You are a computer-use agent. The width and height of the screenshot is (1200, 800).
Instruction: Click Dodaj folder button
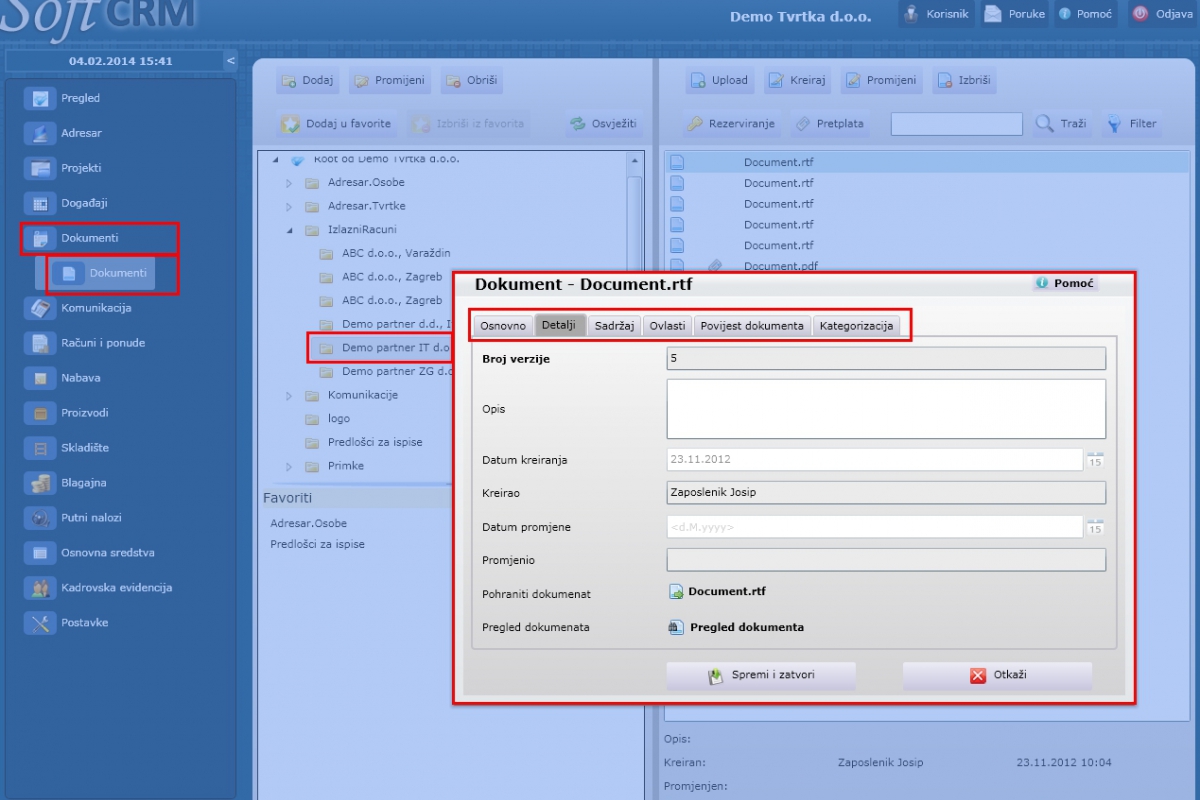tap(308, 81)
